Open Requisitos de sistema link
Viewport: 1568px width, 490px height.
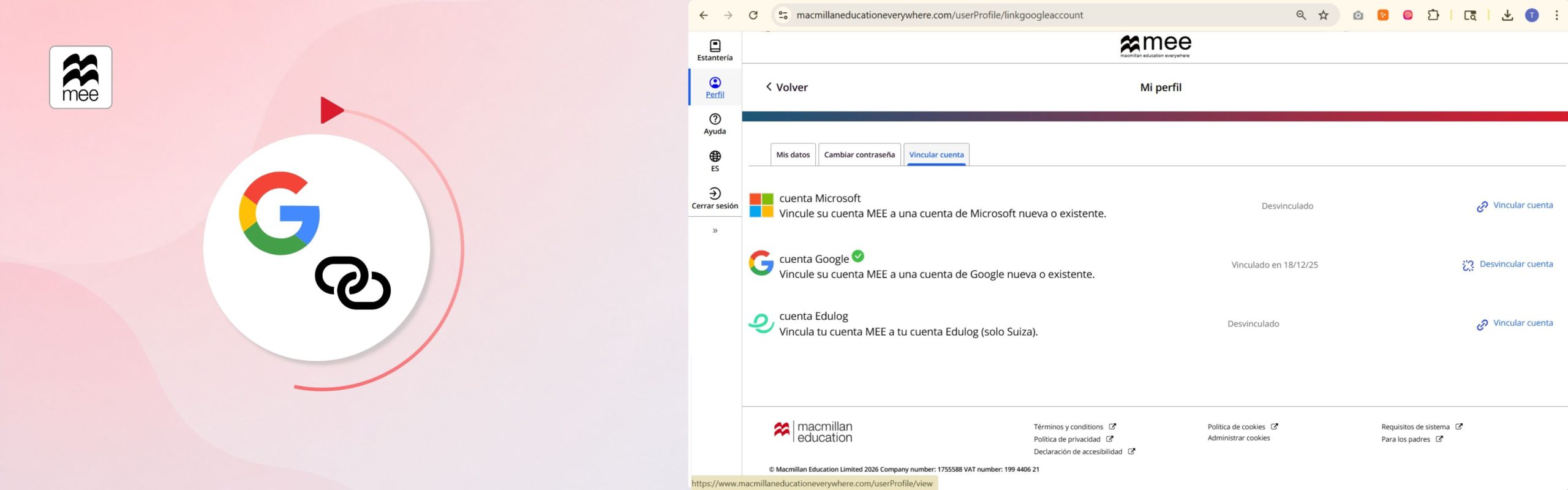1422,427
